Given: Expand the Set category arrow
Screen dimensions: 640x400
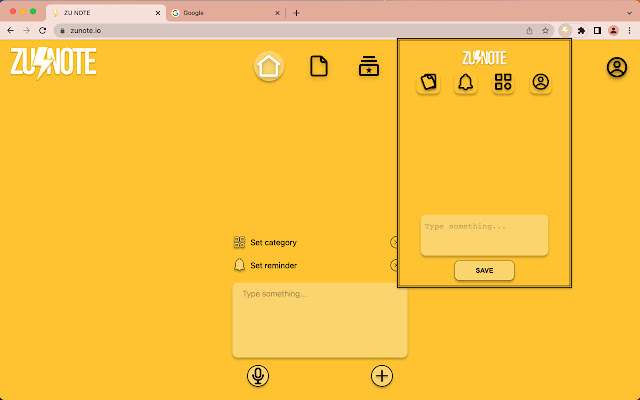Looking at the screenshot, I should 393,242.
